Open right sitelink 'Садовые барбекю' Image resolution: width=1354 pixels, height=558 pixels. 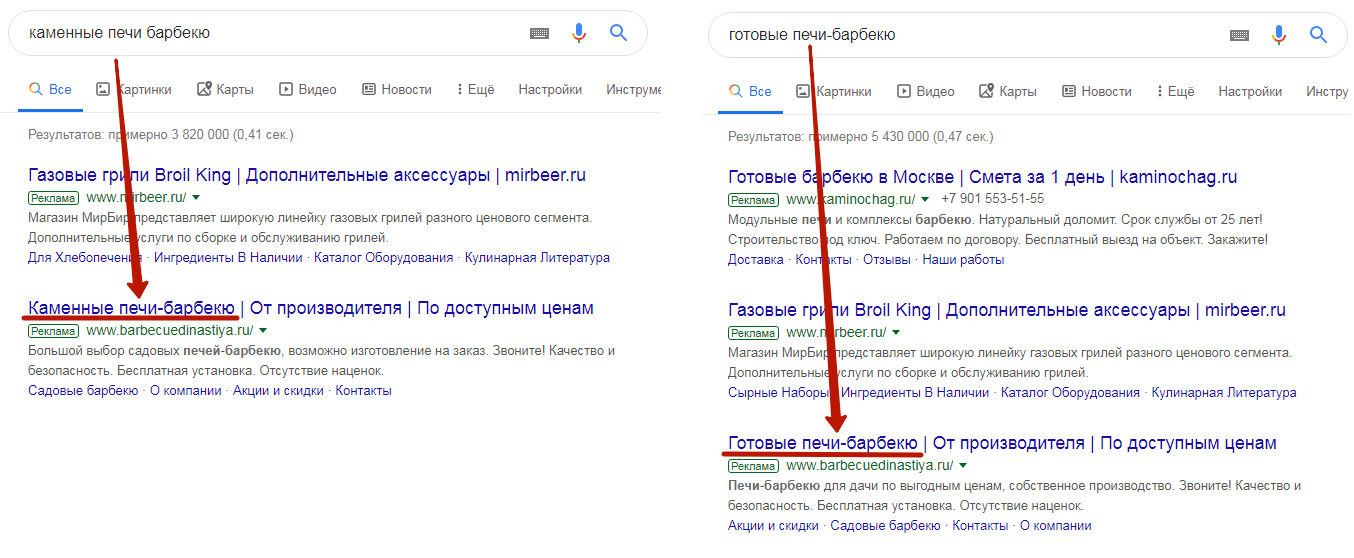[x=885, y=525]
